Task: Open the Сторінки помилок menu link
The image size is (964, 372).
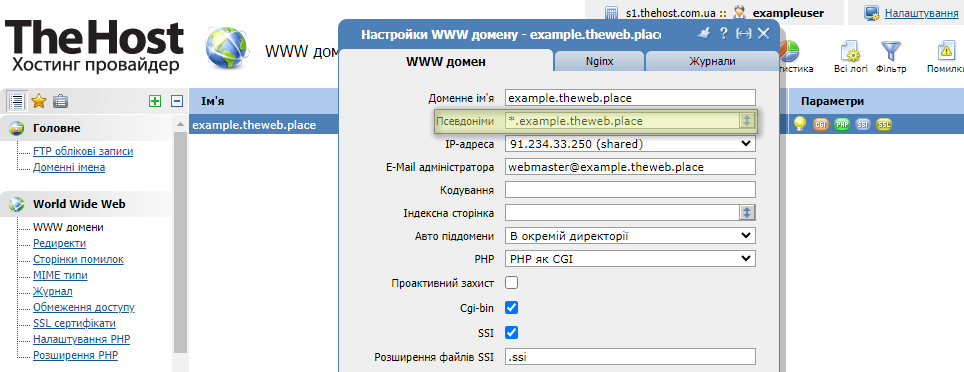Action: coord(78,259)
